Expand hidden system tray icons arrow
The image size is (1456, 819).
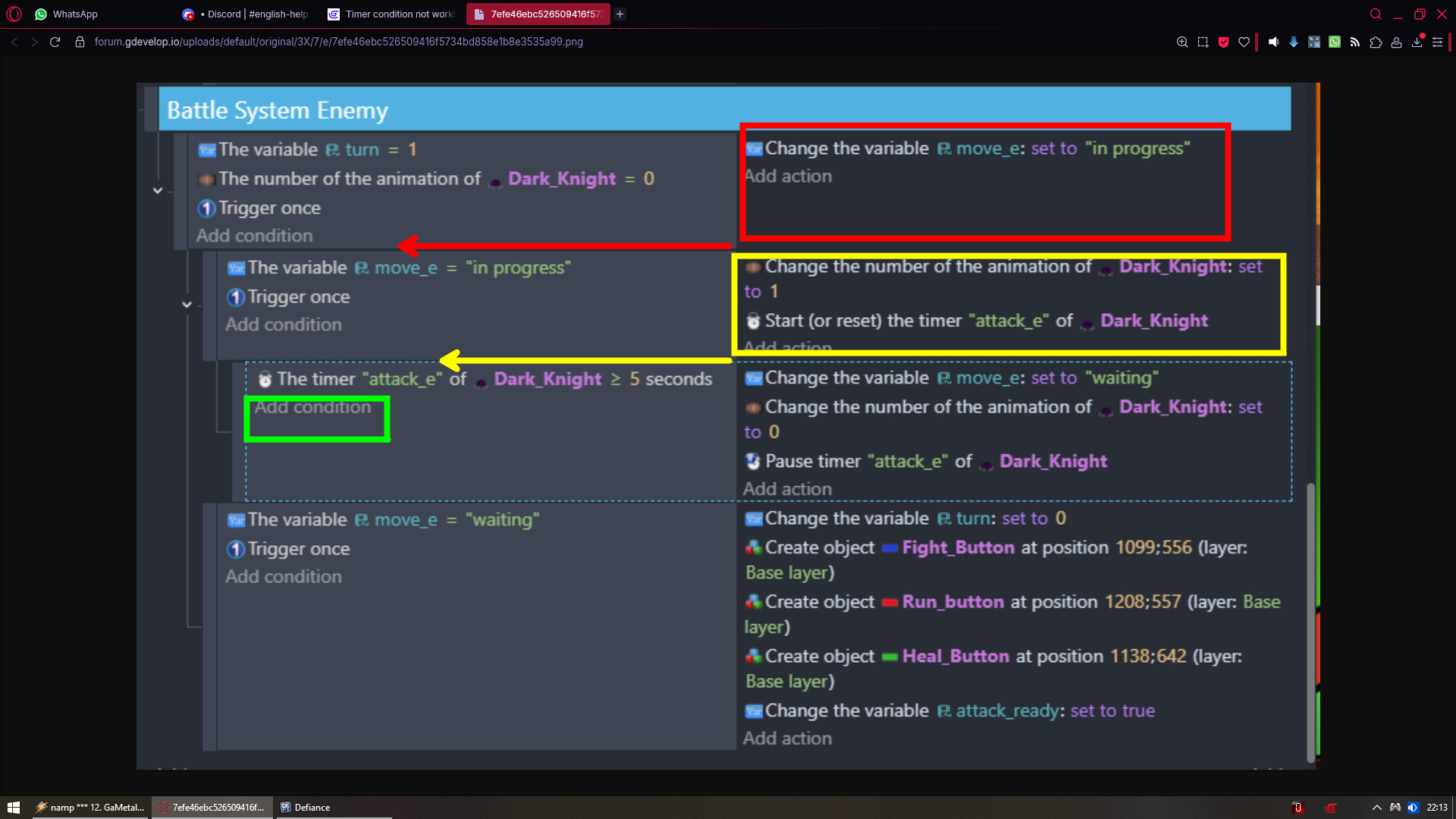click(x=1376, y=808)
